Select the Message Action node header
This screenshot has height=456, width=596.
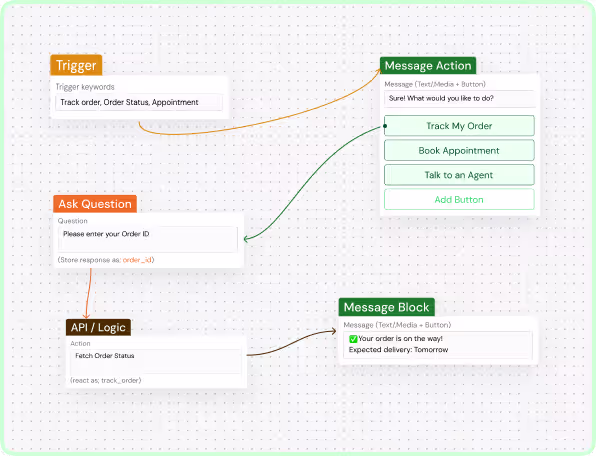tap(428, 65)
